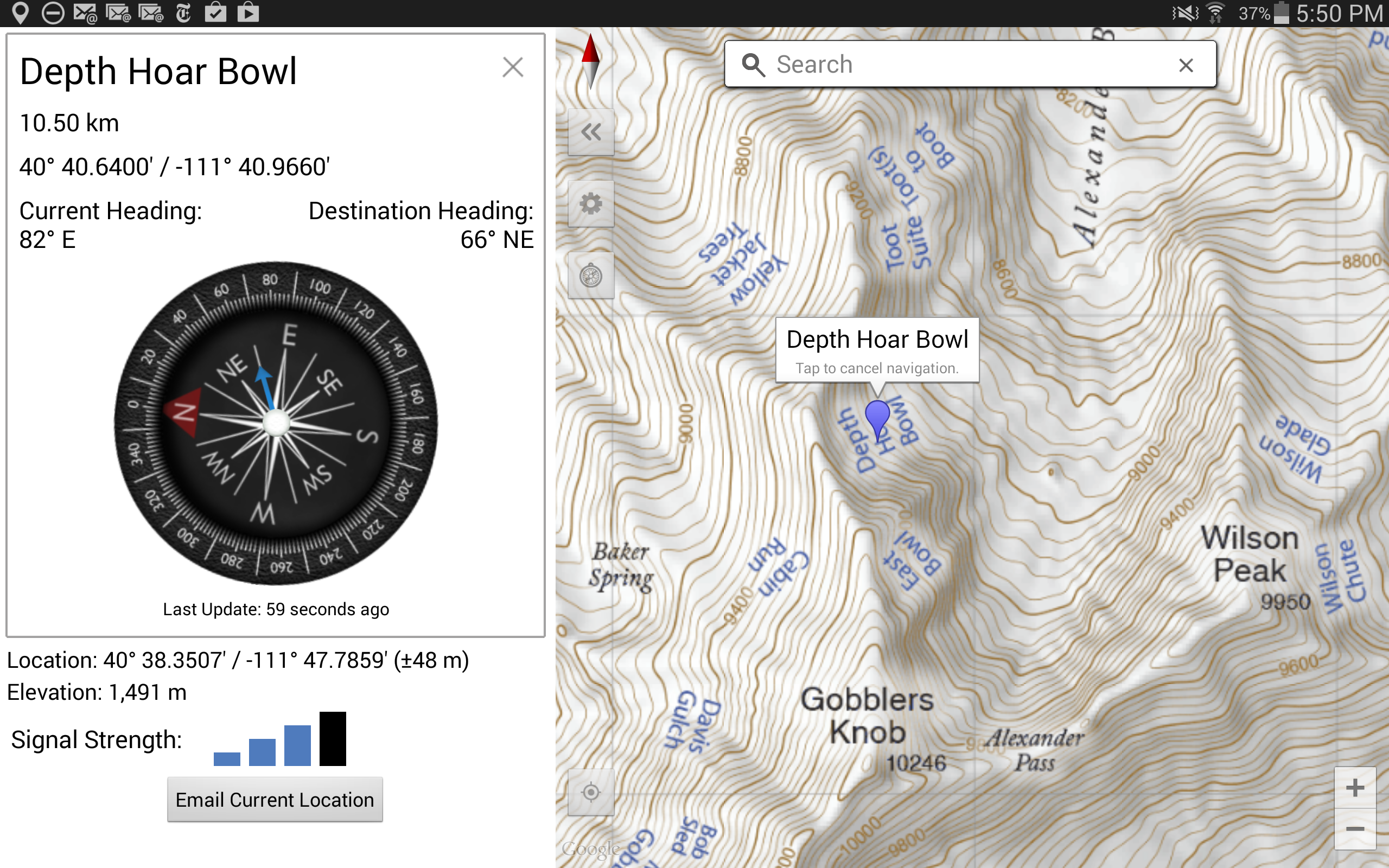The width and height of the screenshot is (1389, 868).
Task: Tap Depth Hoar Bowl panel title
Action: point(158,71)
